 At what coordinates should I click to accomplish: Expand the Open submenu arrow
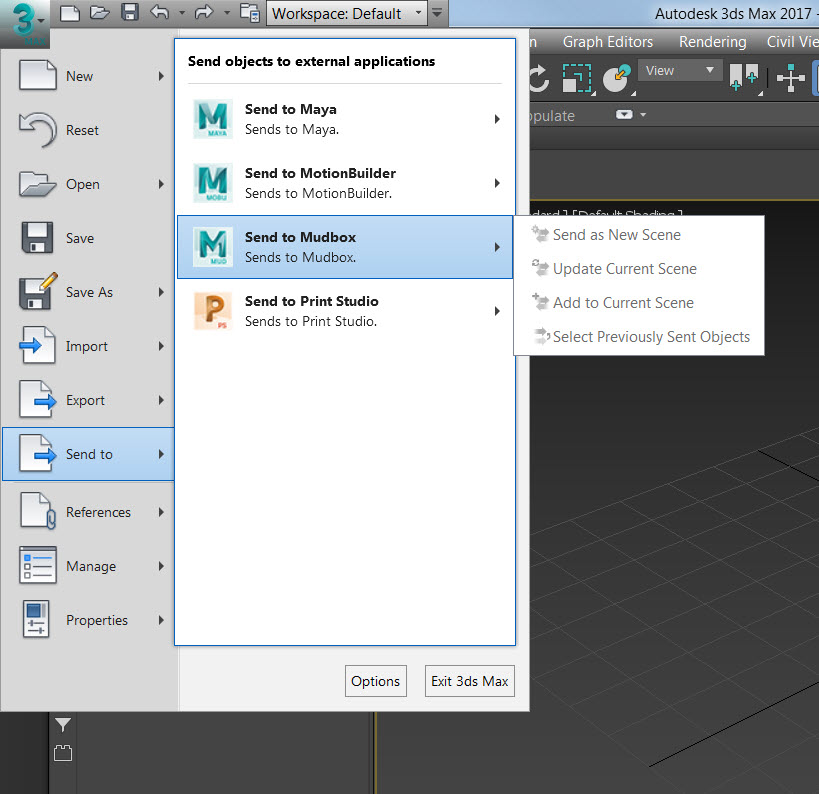point(161,184)
